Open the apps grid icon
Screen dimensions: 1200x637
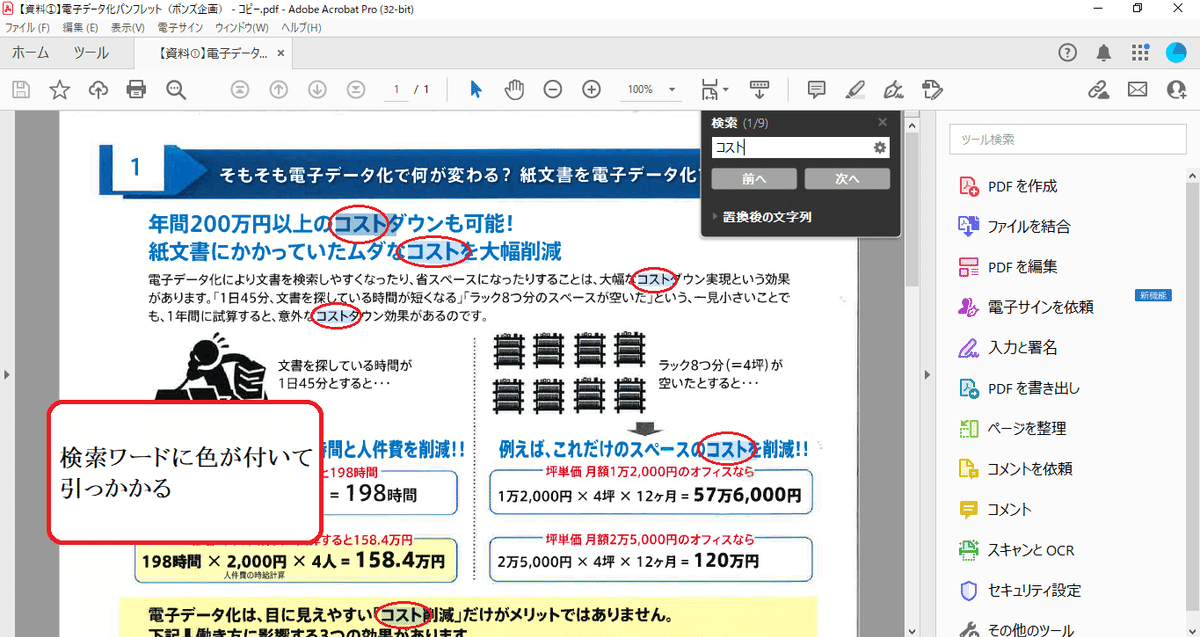1140,53
